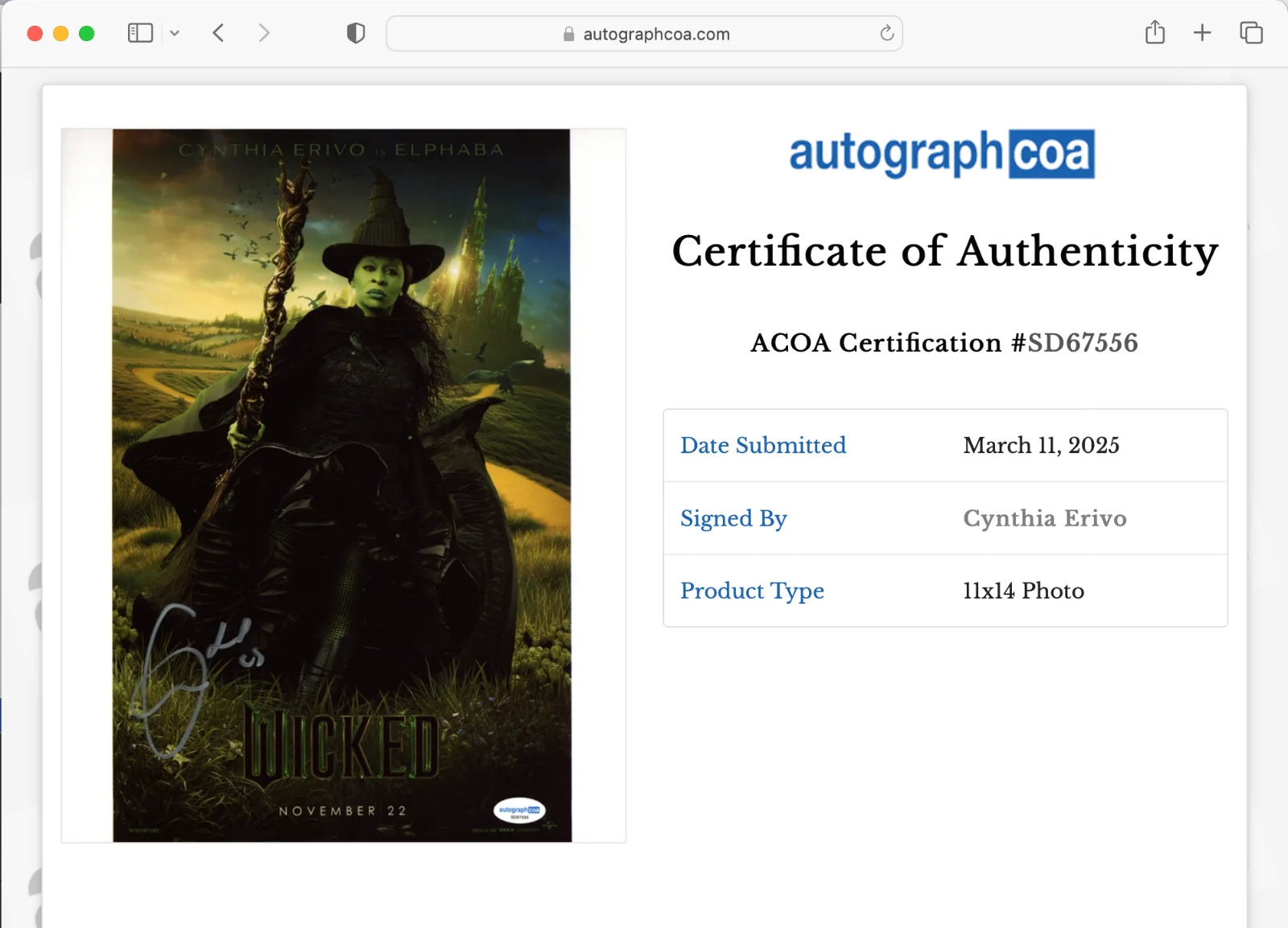Reload the page with the refresh icon
Viewport: 1288px width, 928px height.
887,33
